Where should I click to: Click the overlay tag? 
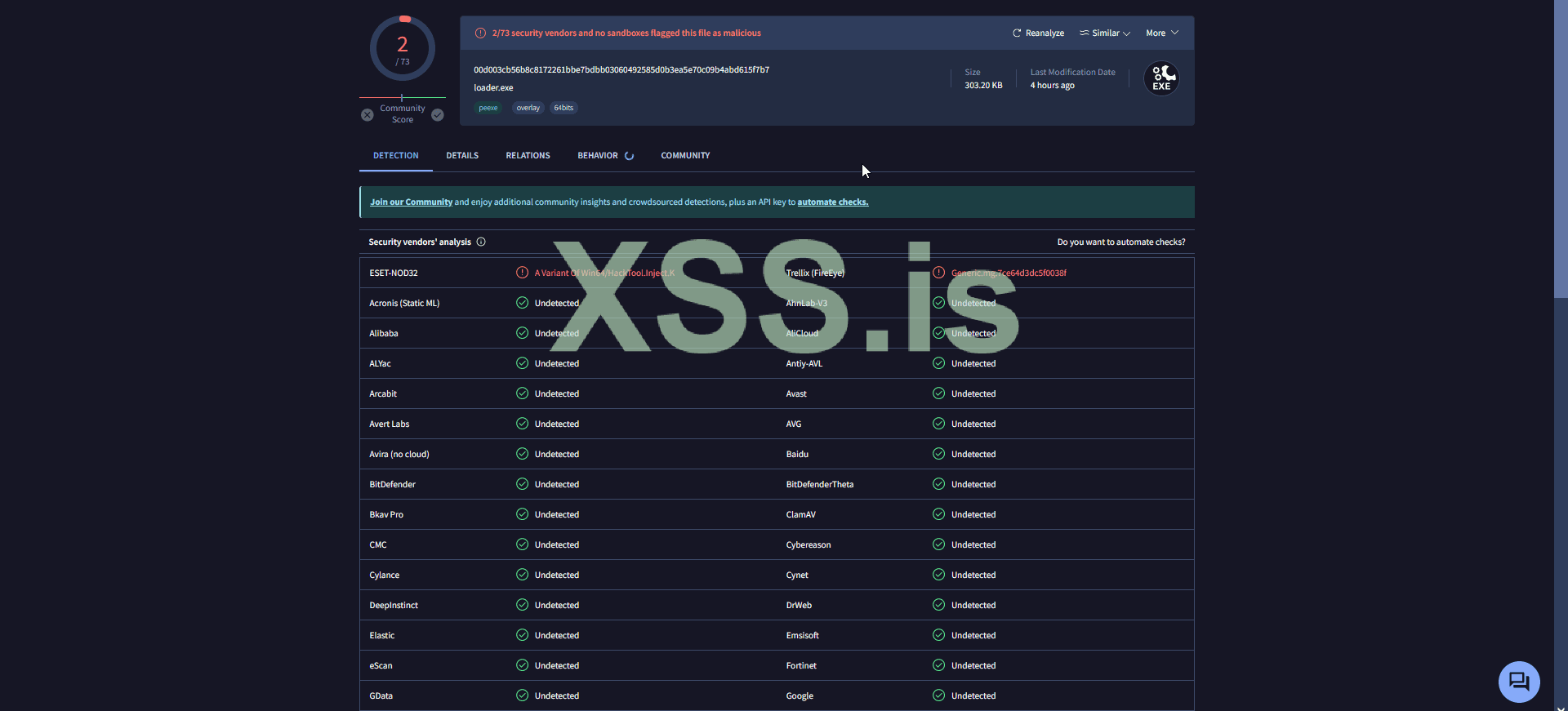[x=528, y=108]
